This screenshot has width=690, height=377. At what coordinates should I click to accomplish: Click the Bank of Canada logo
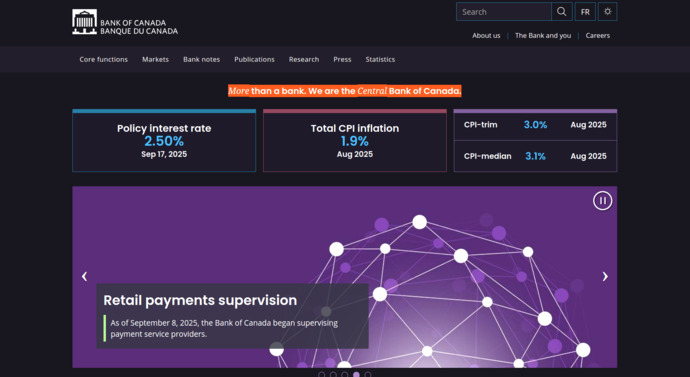coord(125,22)
